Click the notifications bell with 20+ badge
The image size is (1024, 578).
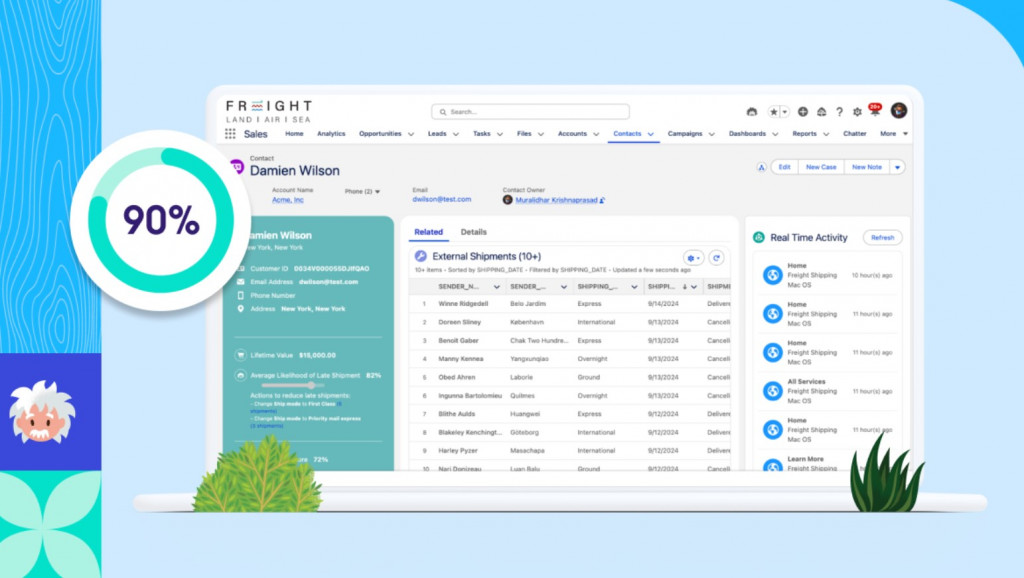click(x=873, y=111)
